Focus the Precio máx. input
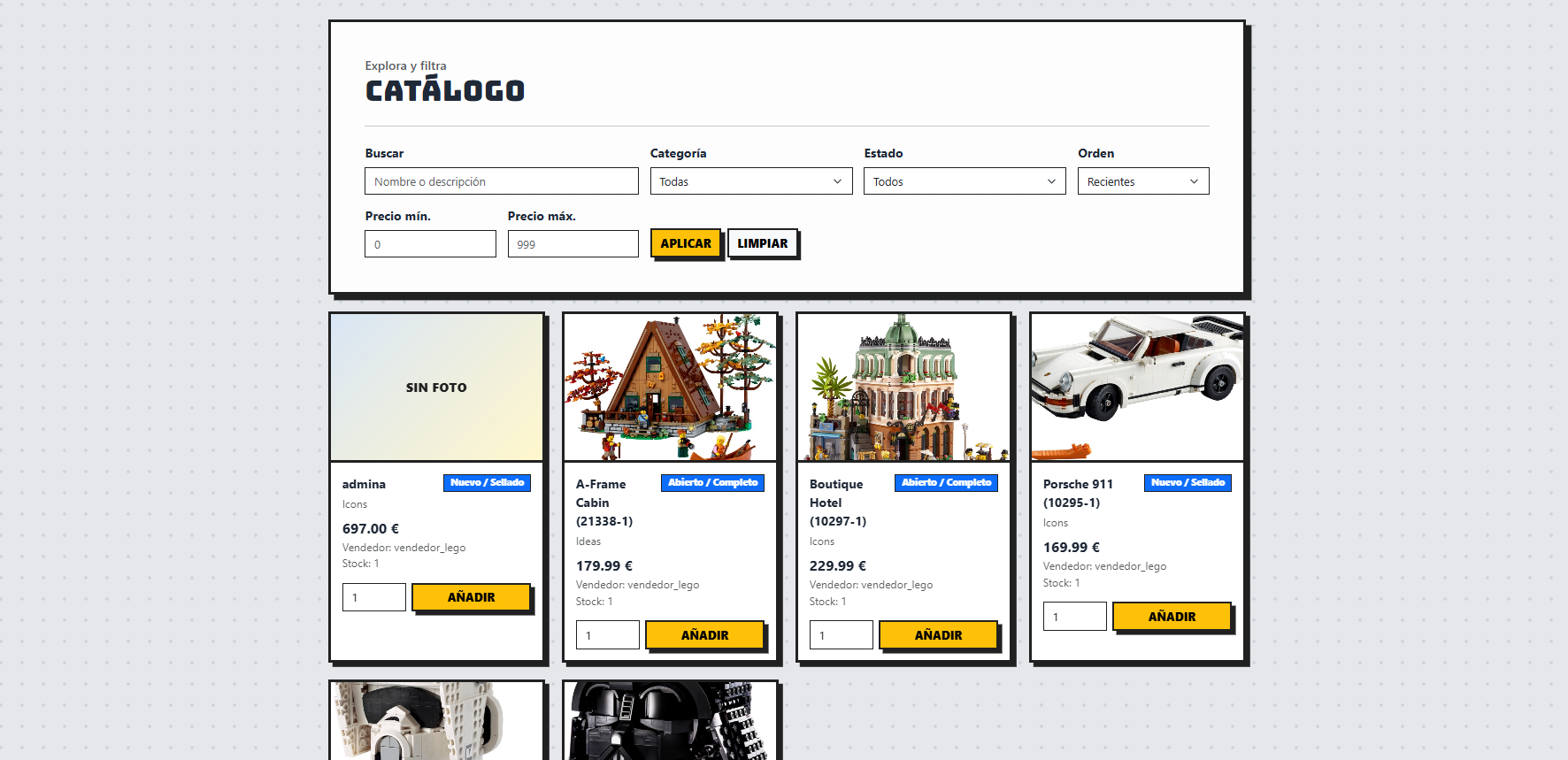Screen dimensions: 1568x760 coord(573,244)
